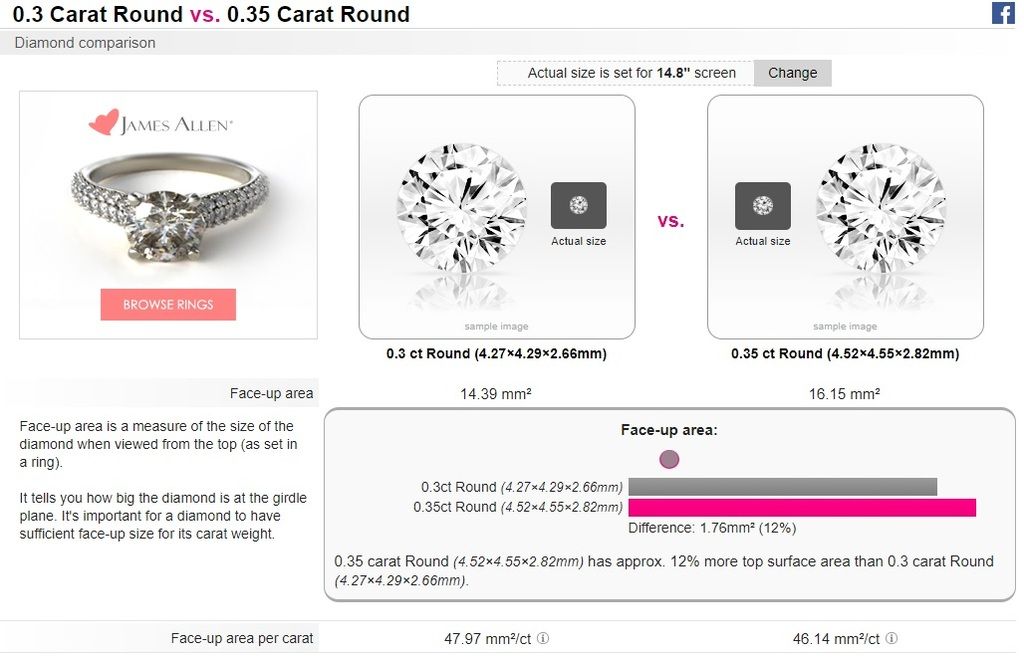The height and width of the screenshot is (658, 1024).
Task: Select the Diamond comparison header tab
Action: [85, 43]
